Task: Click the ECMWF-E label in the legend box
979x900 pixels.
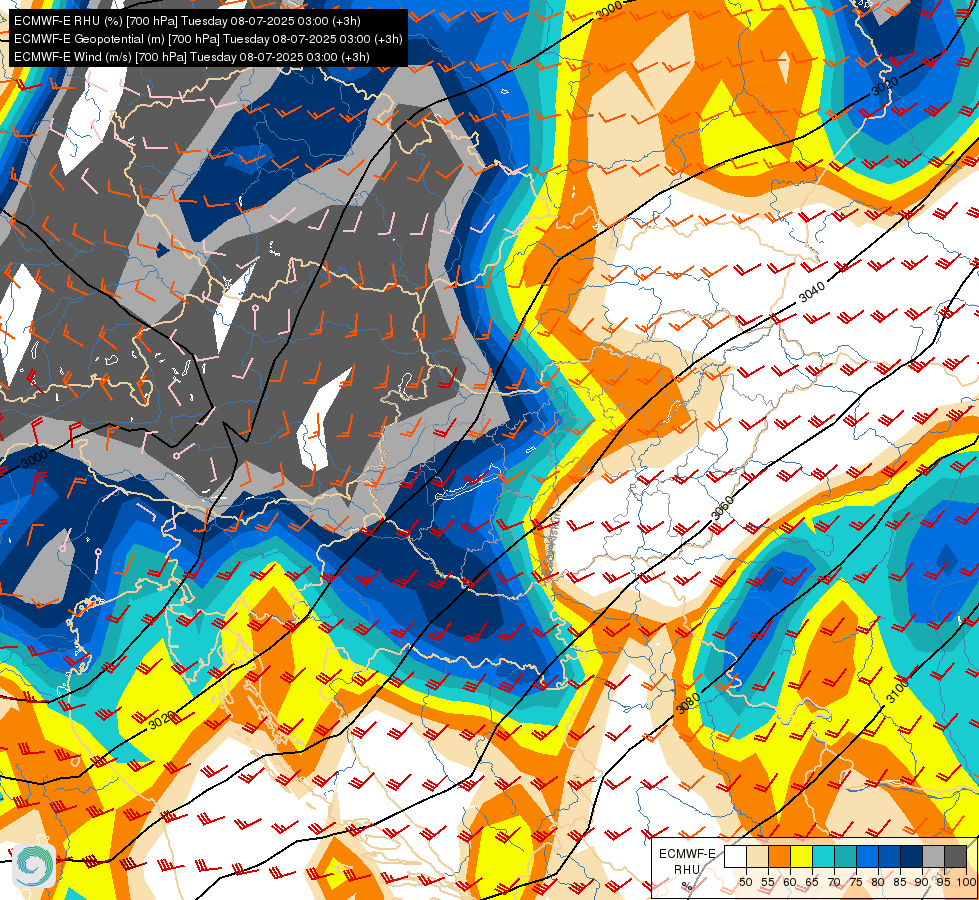Action: pyautogui.click(x=687, y=854)
